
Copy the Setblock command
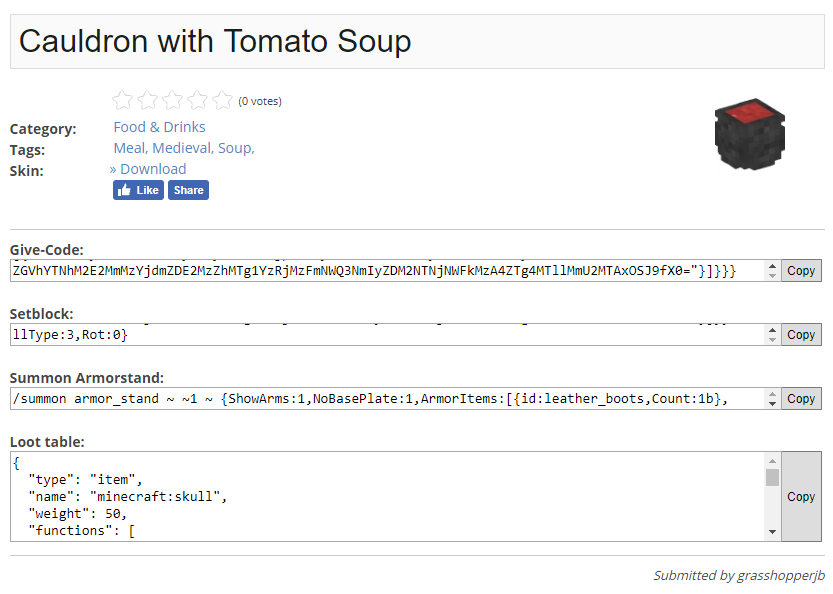pos(801,335)
